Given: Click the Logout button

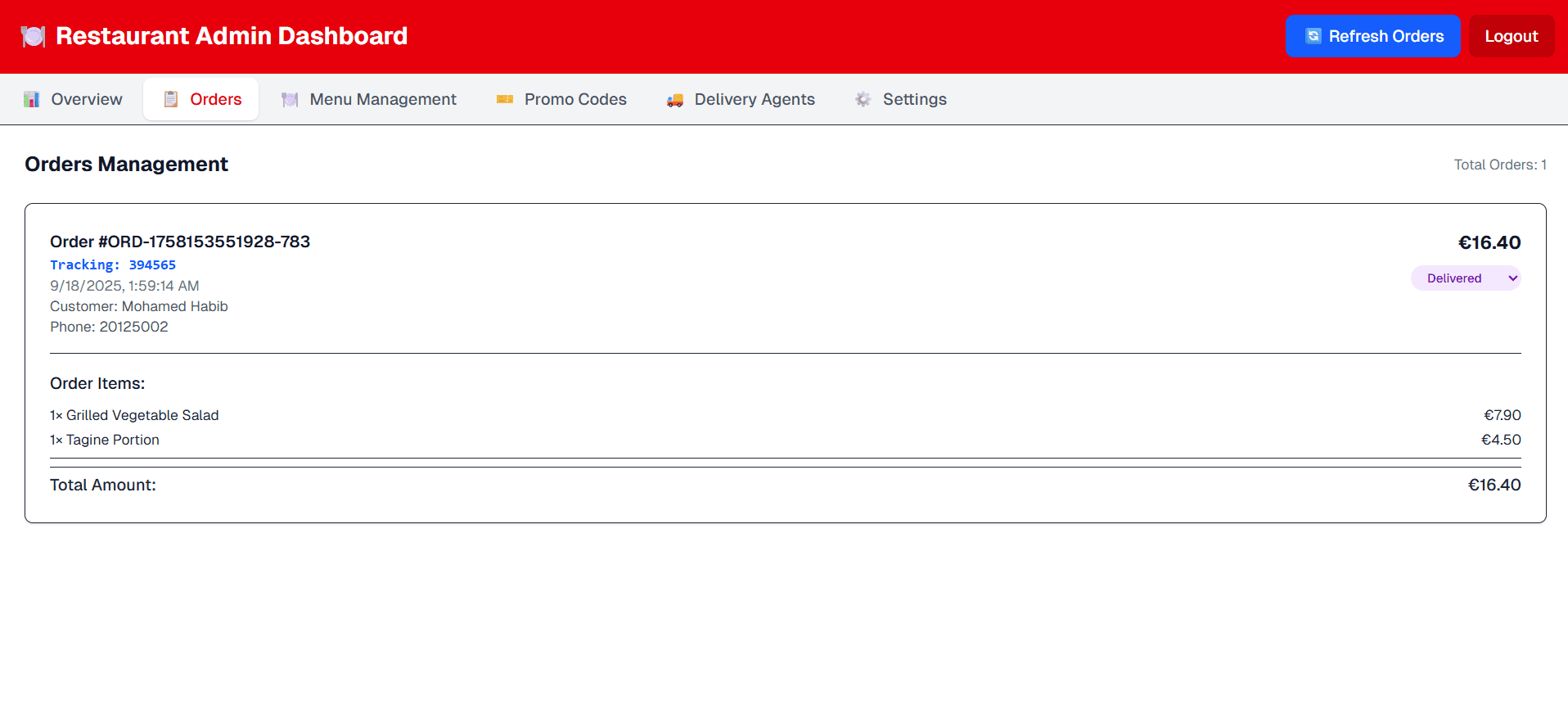Looking at the screenshot, I should click(x=1511, y=36).
